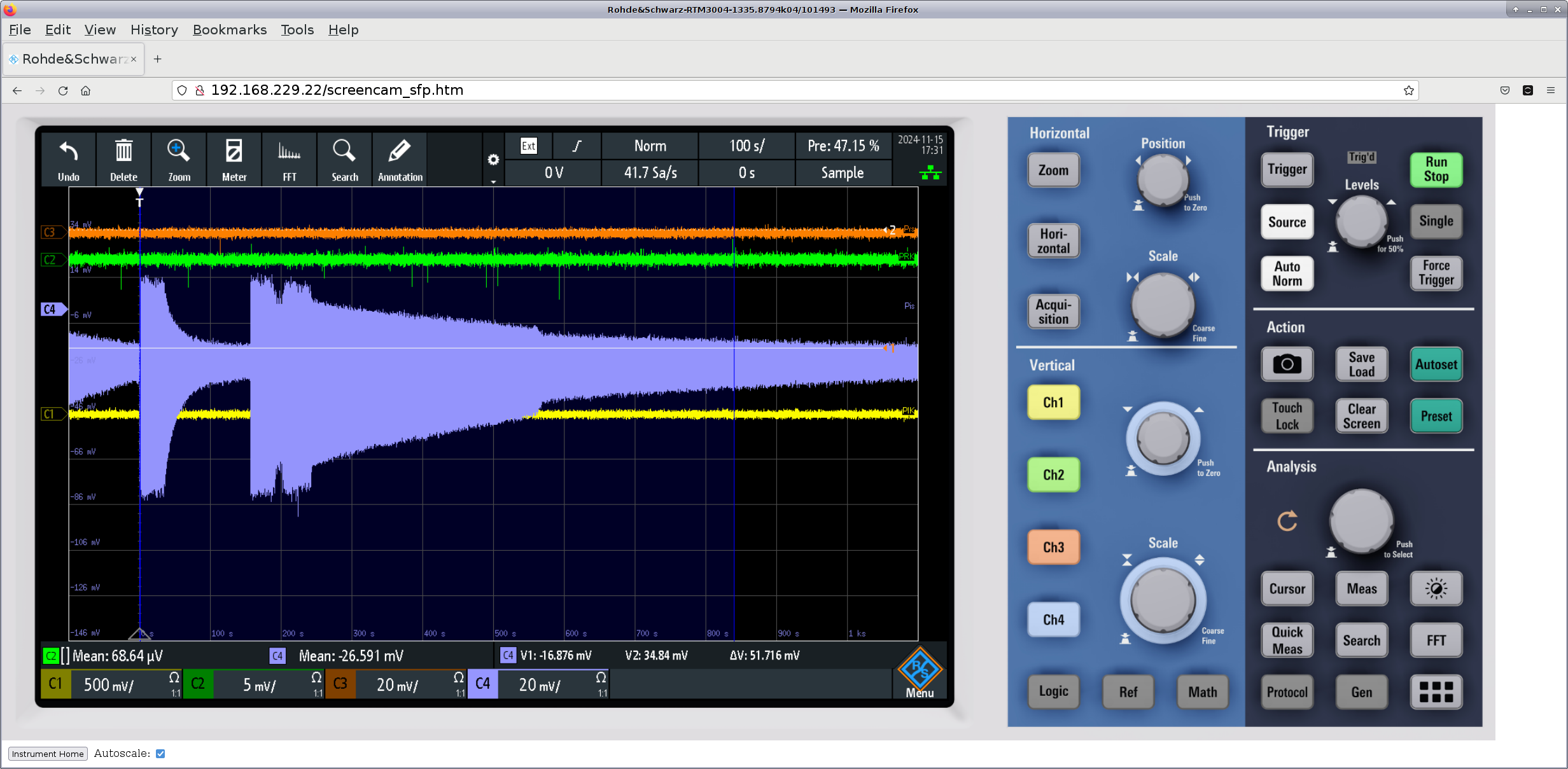
Task: Toggle Auto Norm trigger mode
Action: (x=1287, y=274)
